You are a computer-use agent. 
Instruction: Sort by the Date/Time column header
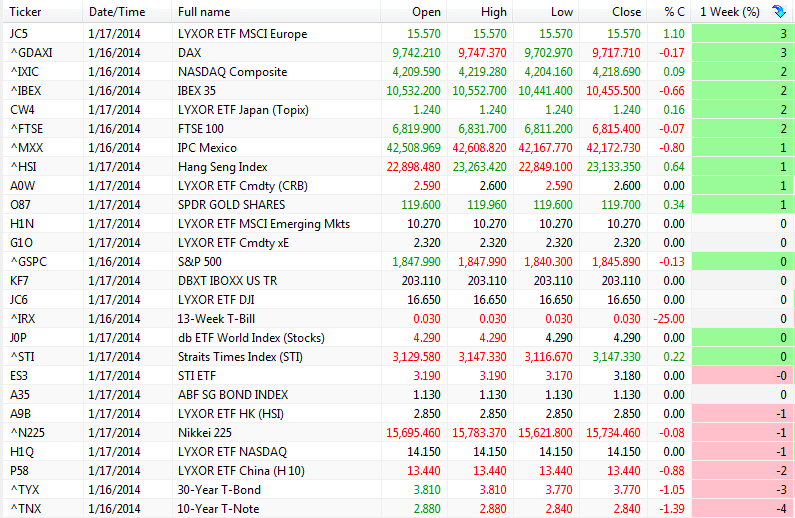(x=117, y=11)
